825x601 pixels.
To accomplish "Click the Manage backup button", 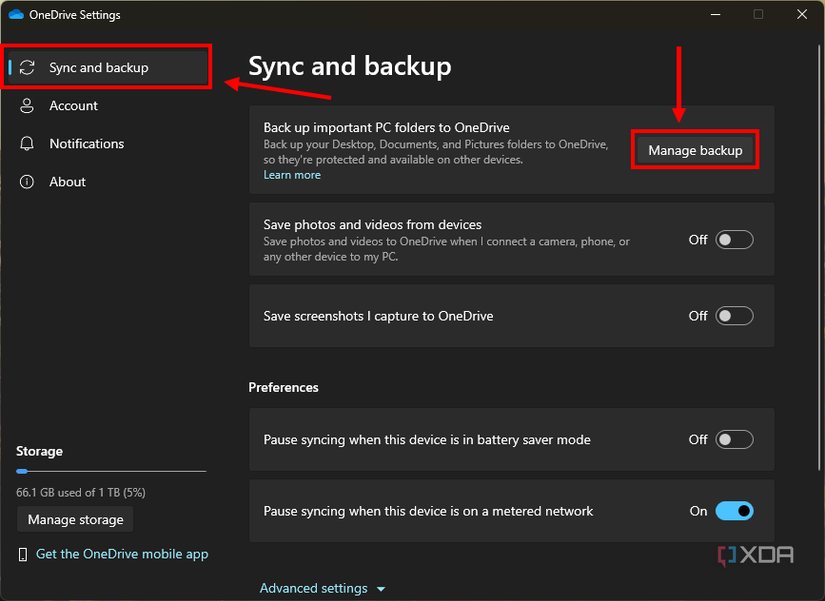I will coord(695,151).
